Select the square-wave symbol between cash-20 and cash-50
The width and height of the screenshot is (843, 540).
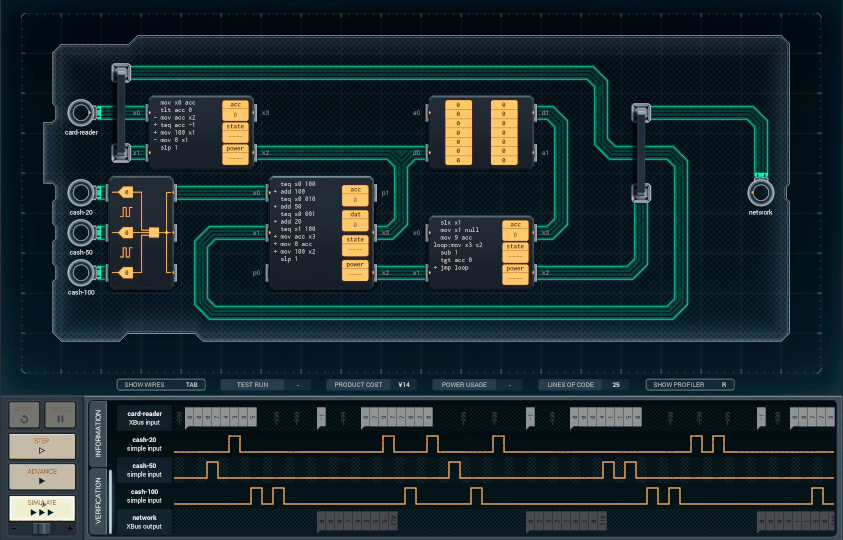pyautogui.click(x=126, y=212)
